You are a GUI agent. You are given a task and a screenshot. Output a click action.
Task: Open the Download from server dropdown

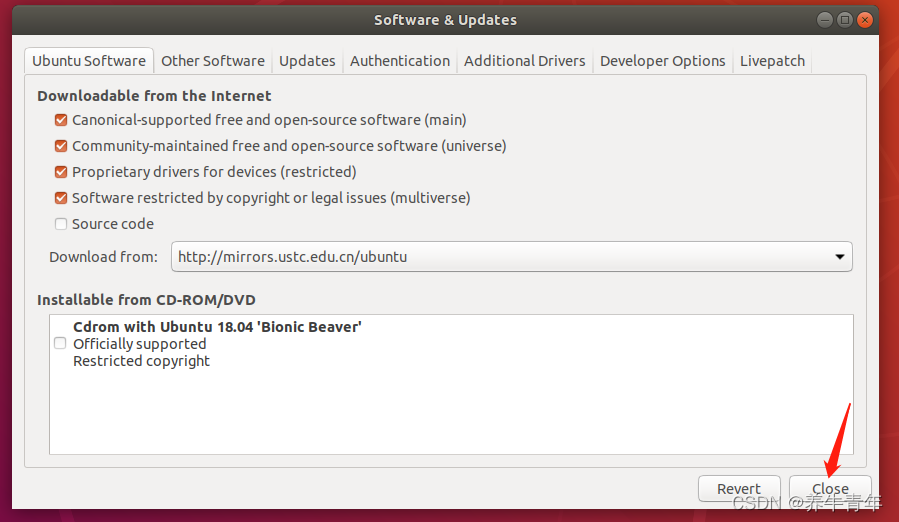click(511, 256)
